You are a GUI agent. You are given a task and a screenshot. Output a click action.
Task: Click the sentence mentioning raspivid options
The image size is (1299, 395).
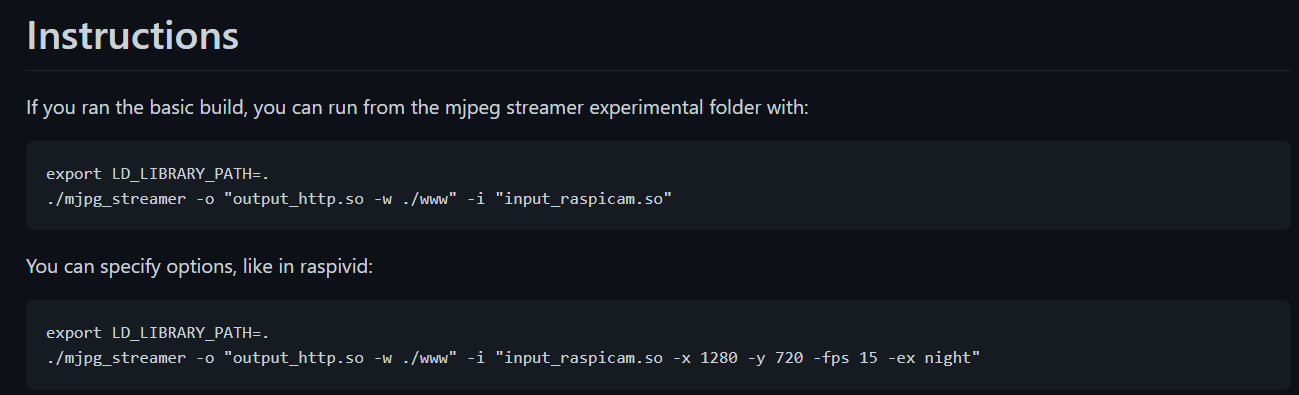click(x=199, y=269)
